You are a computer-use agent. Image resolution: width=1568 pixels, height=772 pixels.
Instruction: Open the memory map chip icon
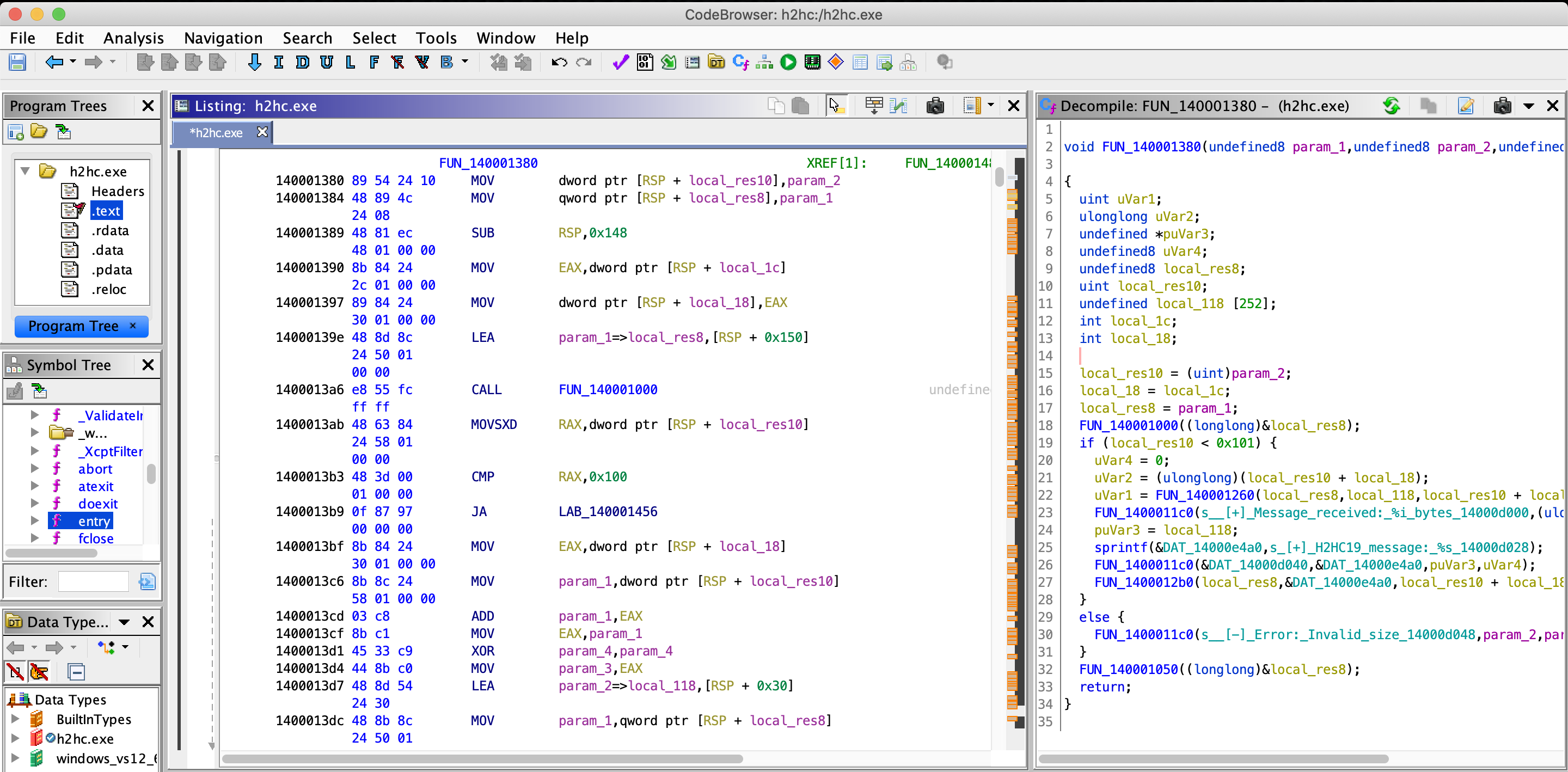pos(812,62)
